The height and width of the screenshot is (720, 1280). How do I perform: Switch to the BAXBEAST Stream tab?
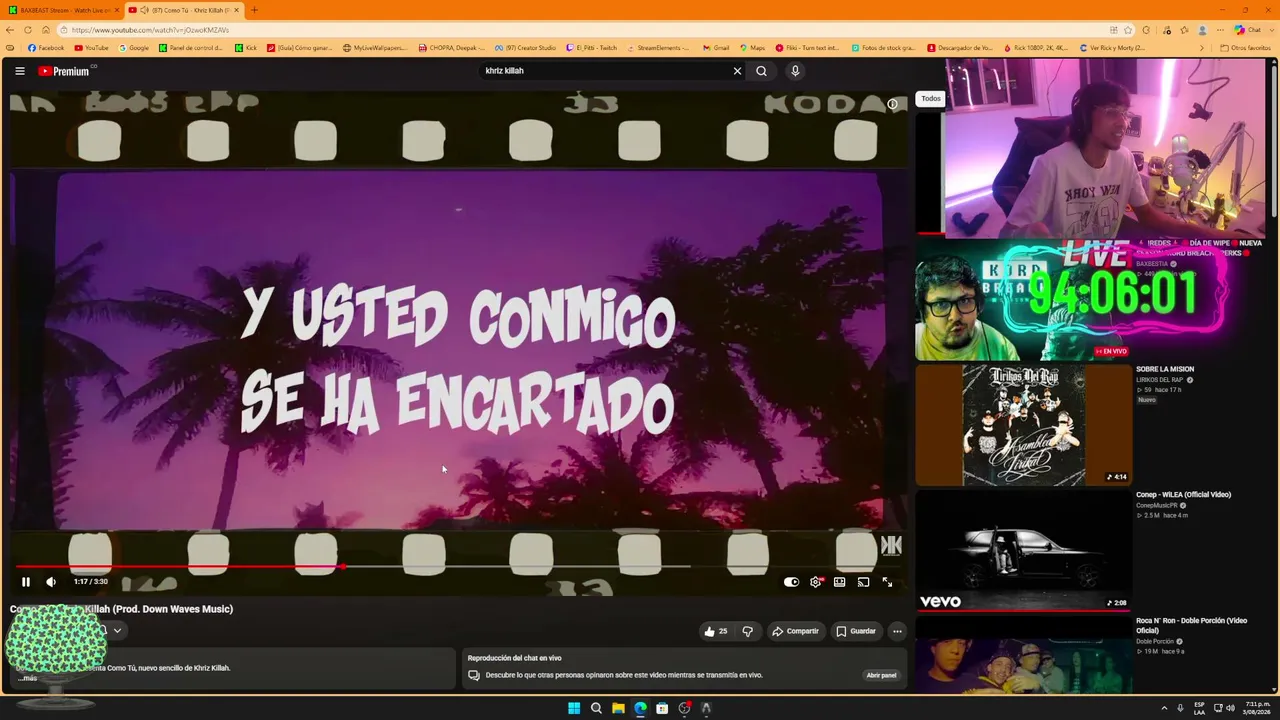62,10
